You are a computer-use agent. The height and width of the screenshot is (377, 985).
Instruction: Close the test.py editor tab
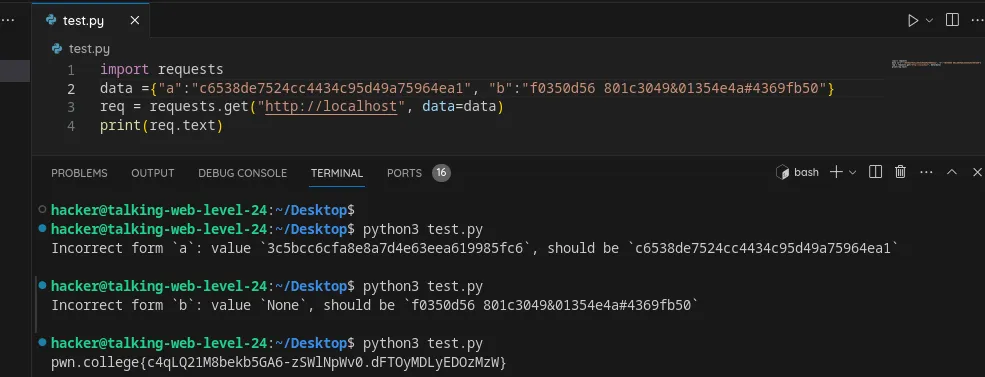134,21
